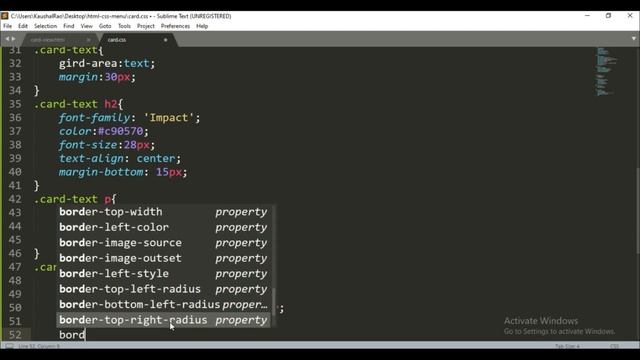Open the Find menu
The image size is (640, 360).
(69, 26)
